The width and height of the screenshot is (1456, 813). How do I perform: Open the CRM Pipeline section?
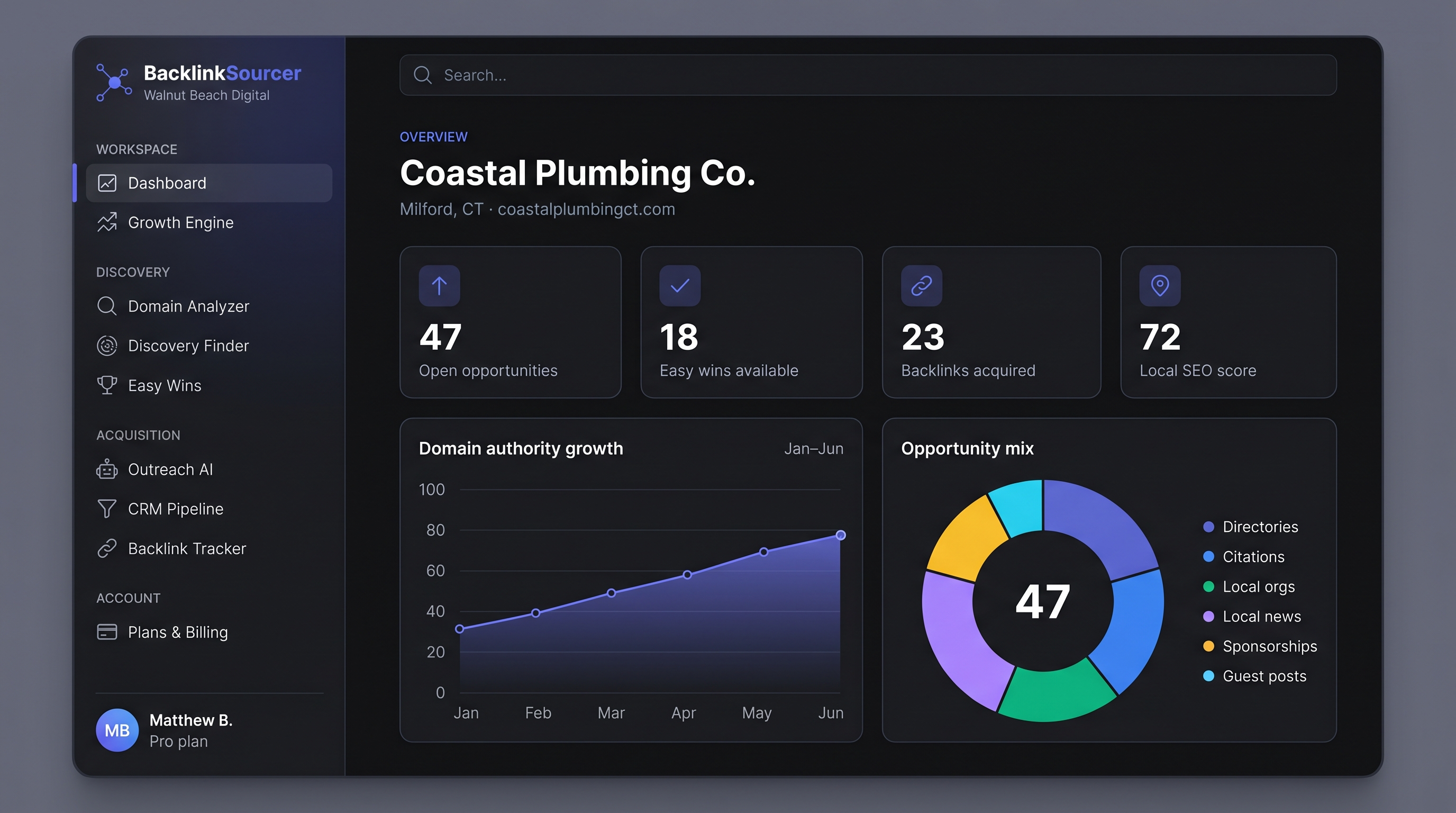[209, 509]
